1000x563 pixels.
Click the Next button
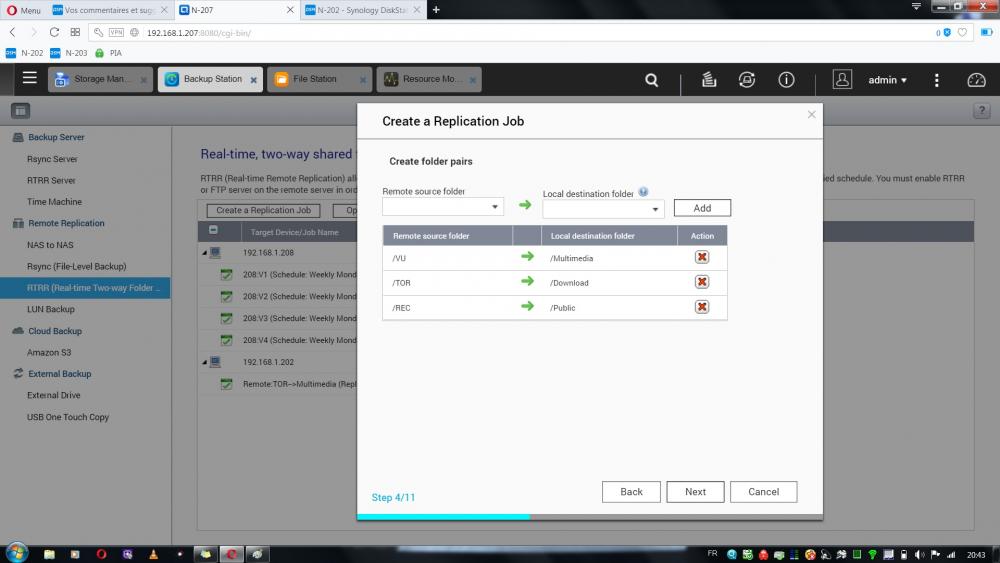695,492
